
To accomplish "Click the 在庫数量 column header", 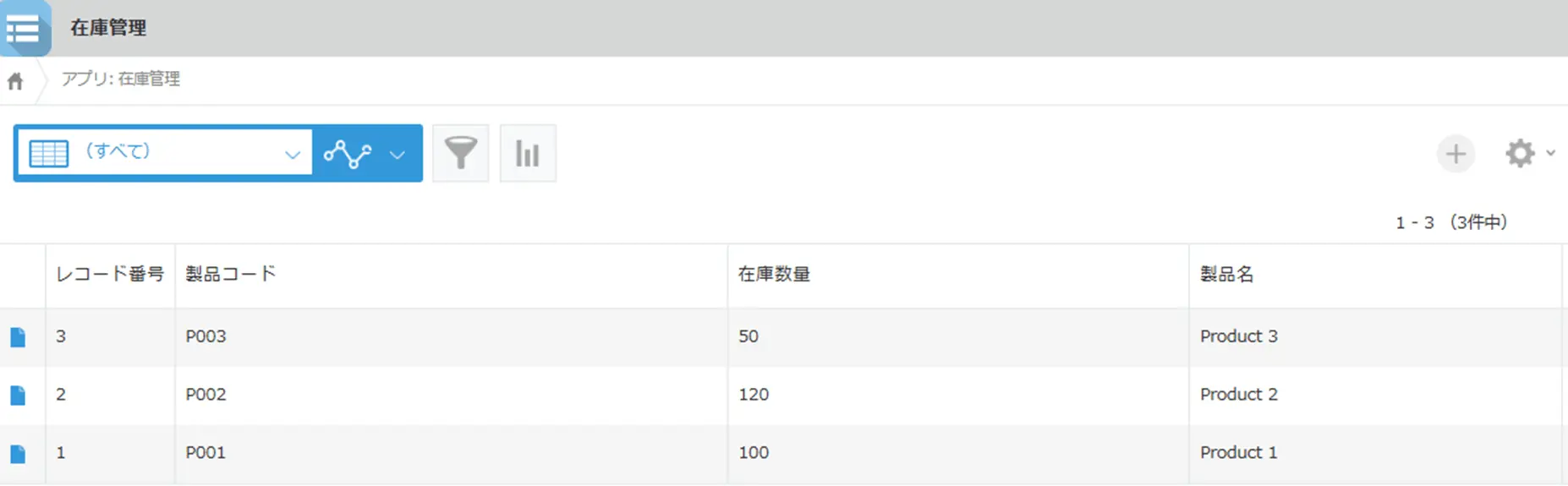I will [x=774, y=274].
